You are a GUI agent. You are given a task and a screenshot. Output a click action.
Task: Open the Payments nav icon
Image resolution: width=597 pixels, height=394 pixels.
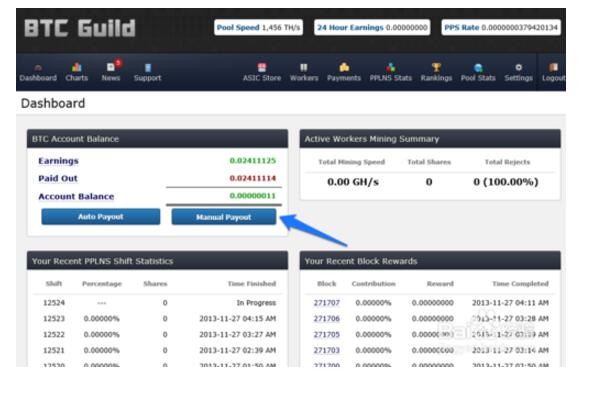[344, 67]
